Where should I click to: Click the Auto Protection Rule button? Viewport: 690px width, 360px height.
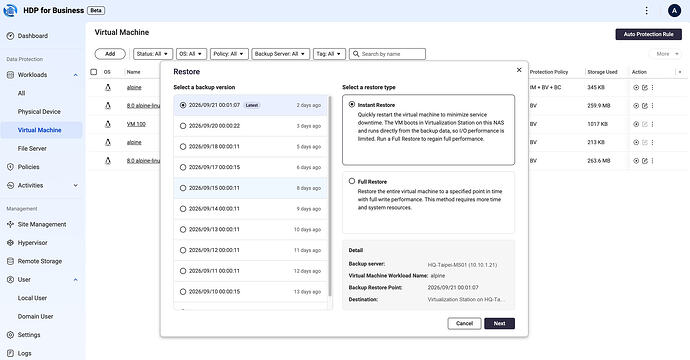(x=648, y=34)
